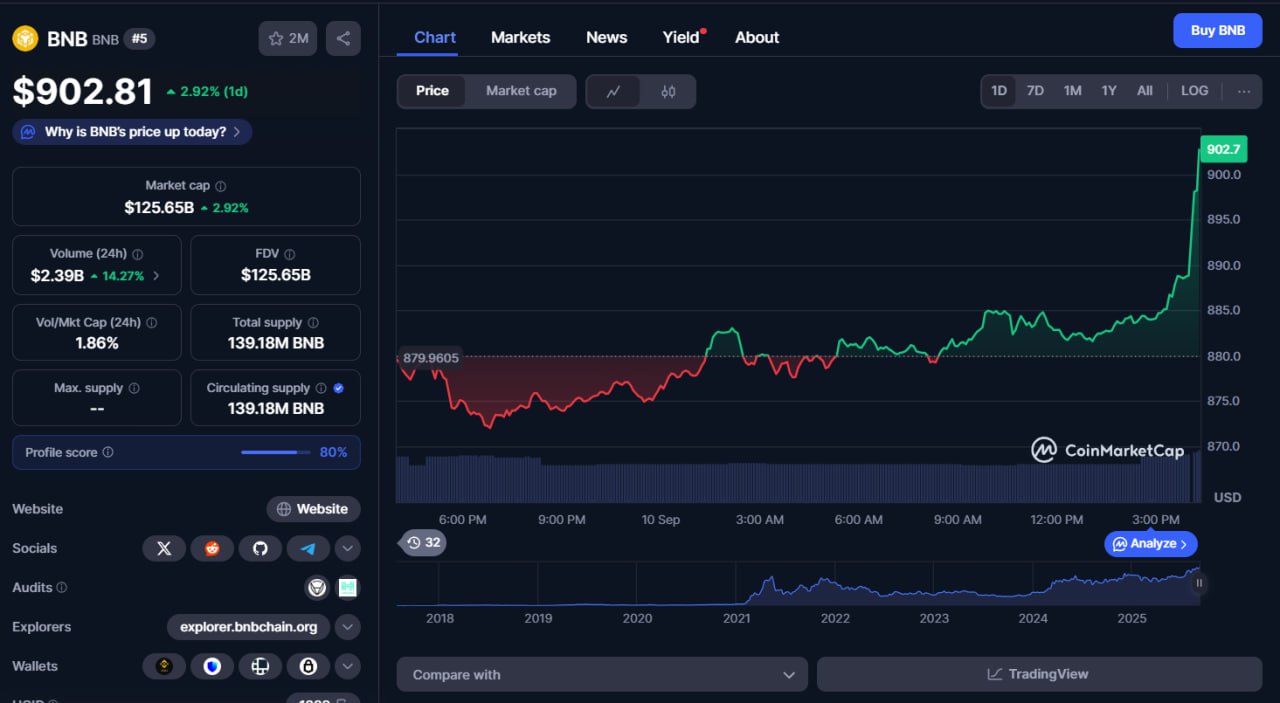Click the 139.18M BNB total supply value
The width and height of the screenshot is (1280, 703).
coord(276,344)
